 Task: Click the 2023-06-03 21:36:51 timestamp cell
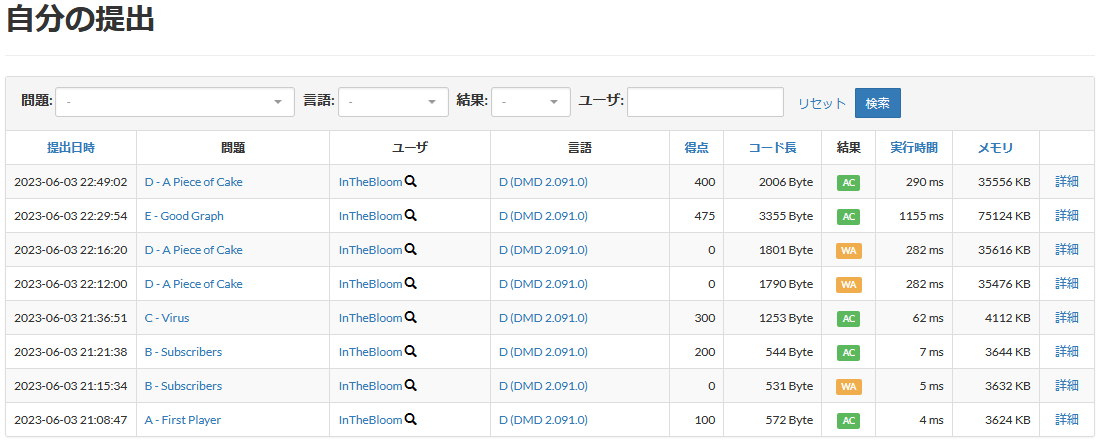click(x=71, y=318)
